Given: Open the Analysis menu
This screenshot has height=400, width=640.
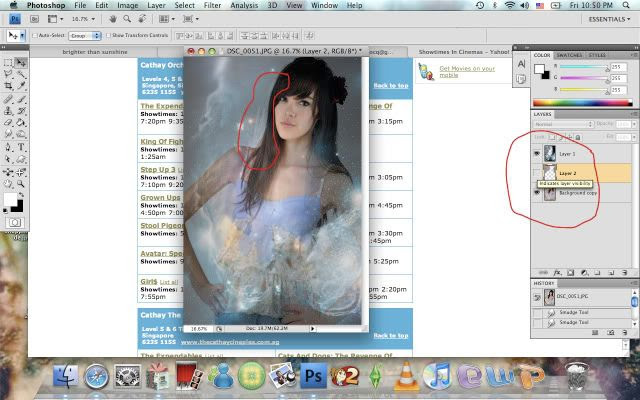Looking at the screenshot, I should click(x=244, y=5).
